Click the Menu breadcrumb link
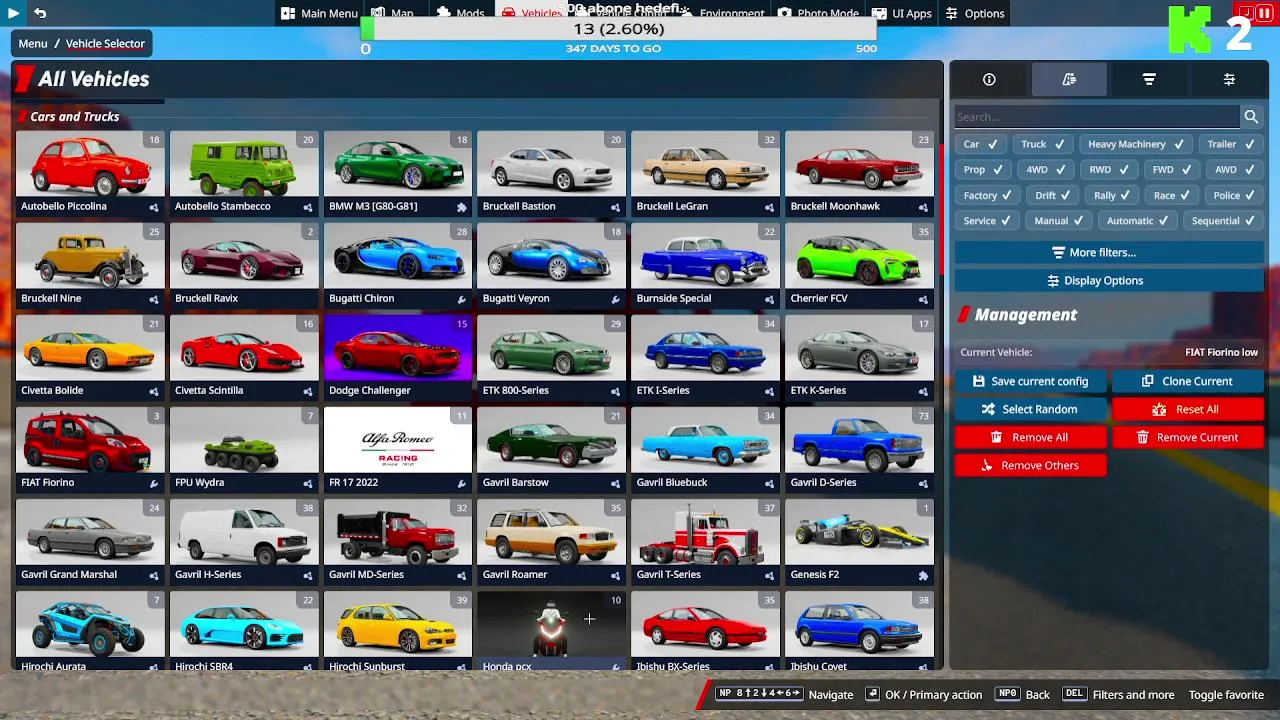The image size is (1280, 720). pos(33,43)
